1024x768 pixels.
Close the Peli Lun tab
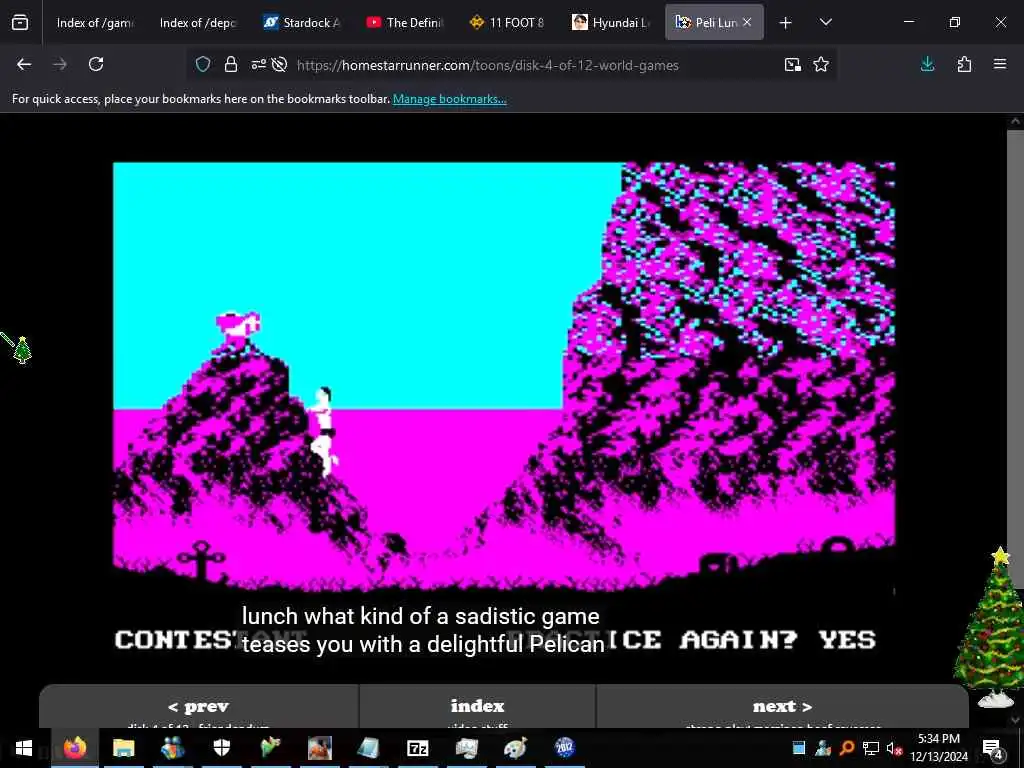pyautogui.click(x=747, y=22)
